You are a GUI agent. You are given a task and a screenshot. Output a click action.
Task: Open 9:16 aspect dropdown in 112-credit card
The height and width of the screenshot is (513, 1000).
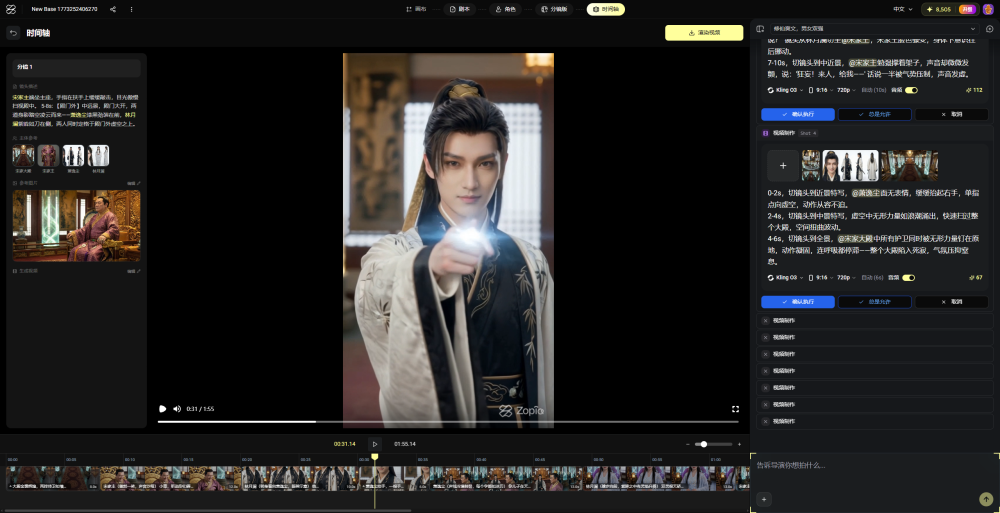(x=820, y=90)
